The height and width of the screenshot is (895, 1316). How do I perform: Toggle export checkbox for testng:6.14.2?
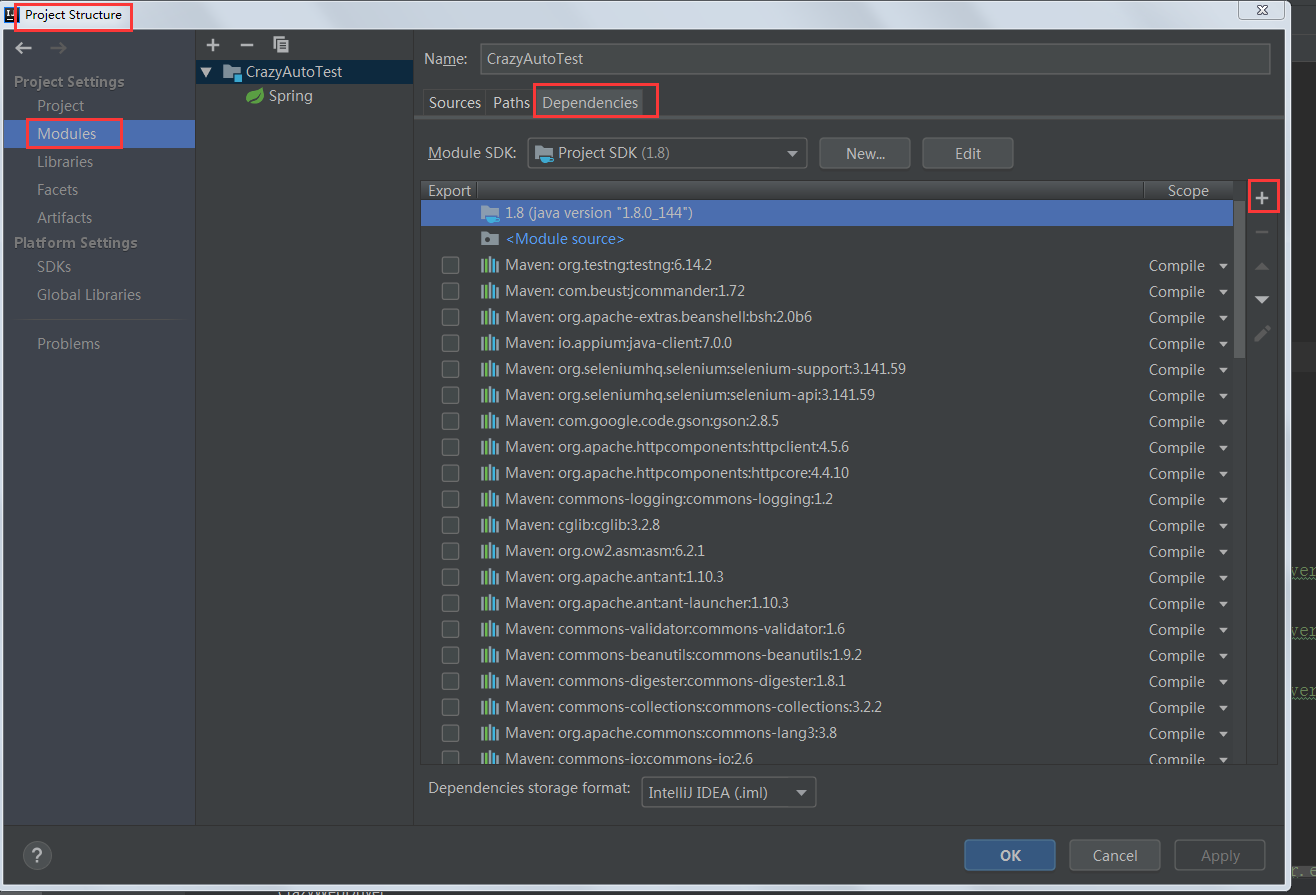point(450,265)
